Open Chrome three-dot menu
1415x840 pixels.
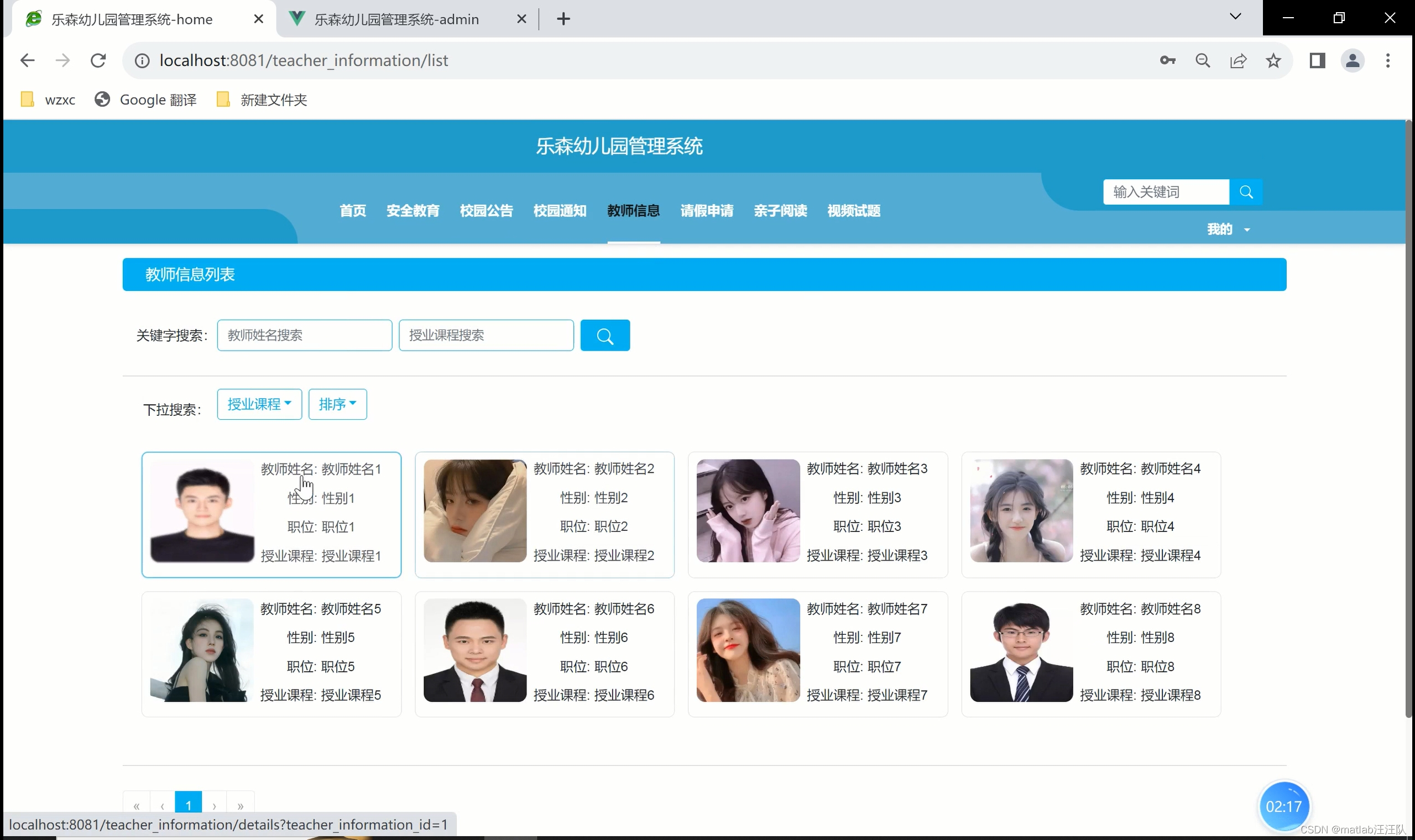(1387, 61)
